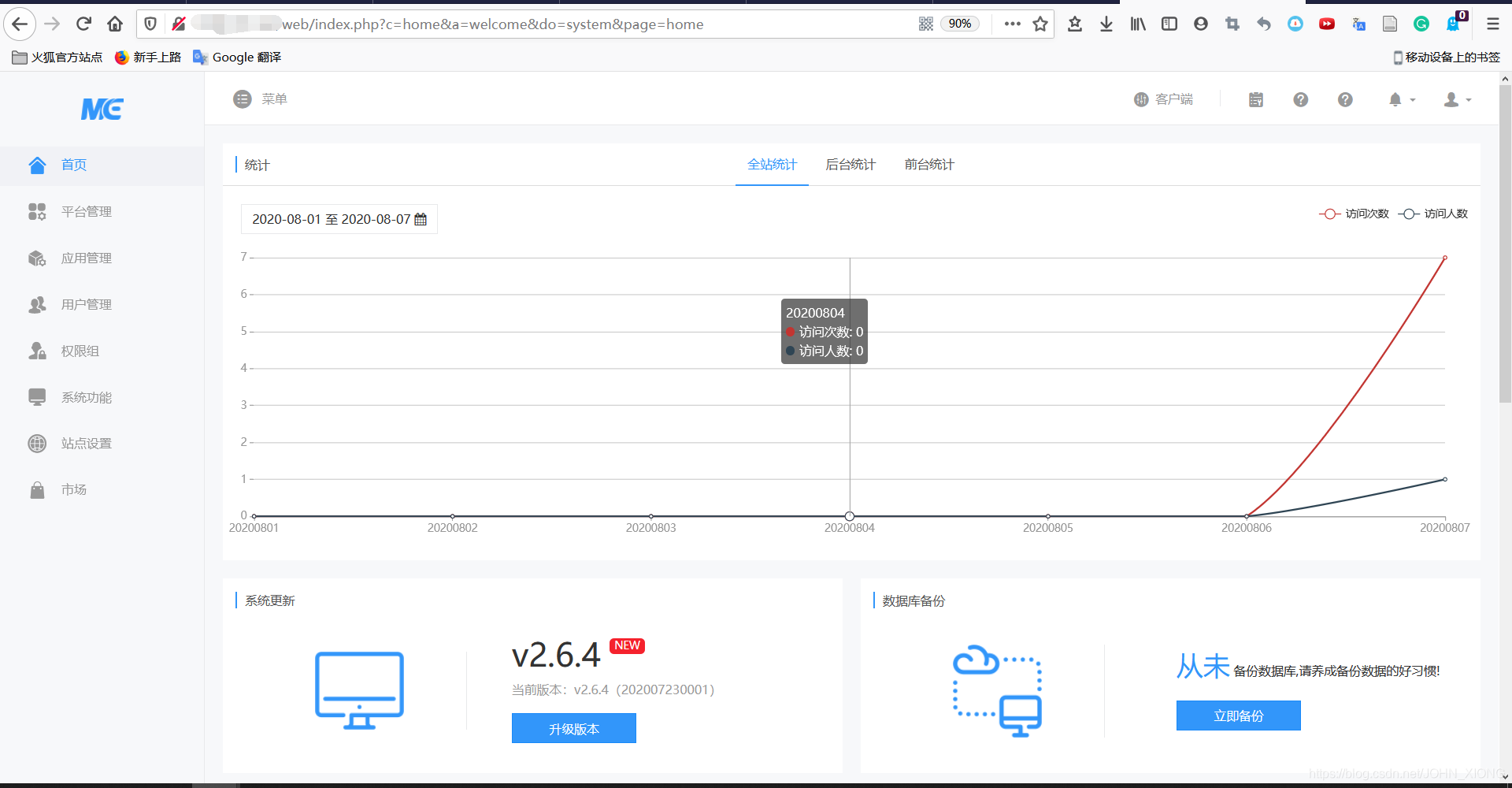Click the screenshot crop tool icon

(1232, 24)
